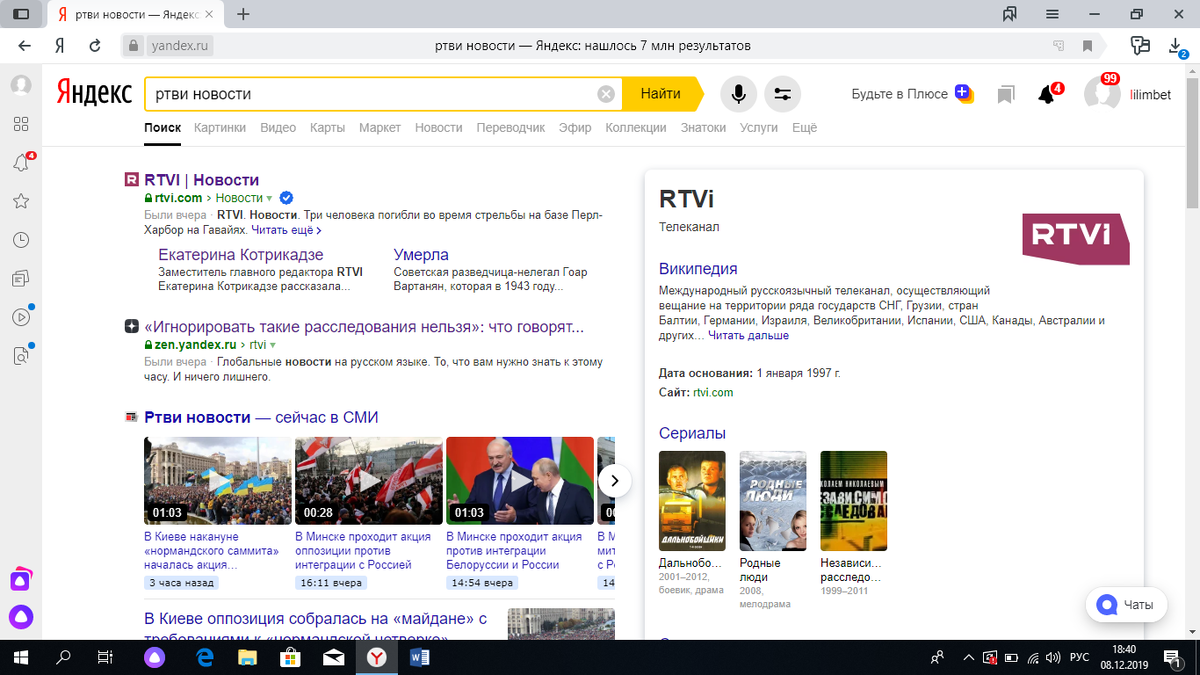Open Яндекс logo

[x=93, y=93]
